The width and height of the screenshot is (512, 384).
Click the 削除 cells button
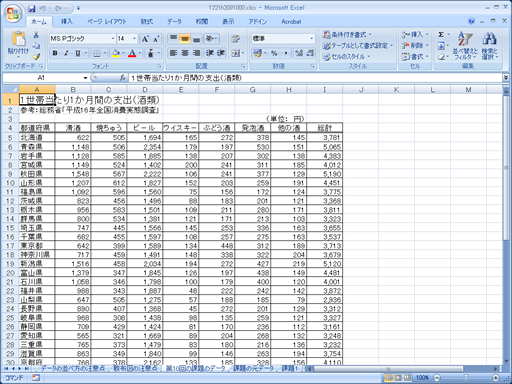click(x=415, y=45)
